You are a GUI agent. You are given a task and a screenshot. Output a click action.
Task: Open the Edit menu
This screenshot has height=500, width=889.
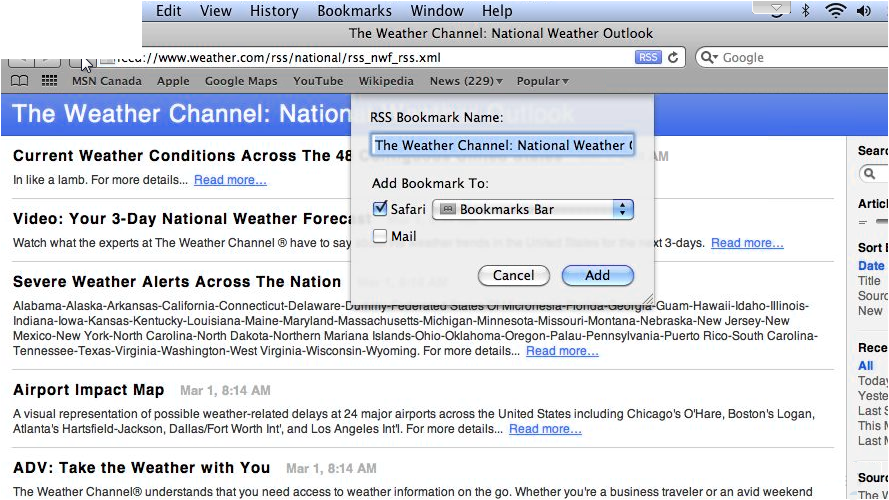(x=168, y=11)
